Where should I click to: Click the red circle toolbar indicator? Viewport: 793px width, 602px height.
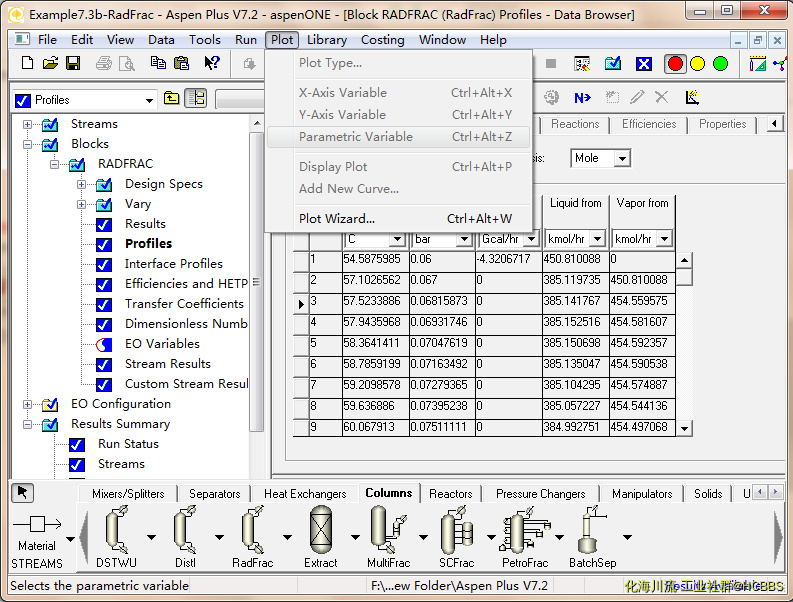(675, 63)
